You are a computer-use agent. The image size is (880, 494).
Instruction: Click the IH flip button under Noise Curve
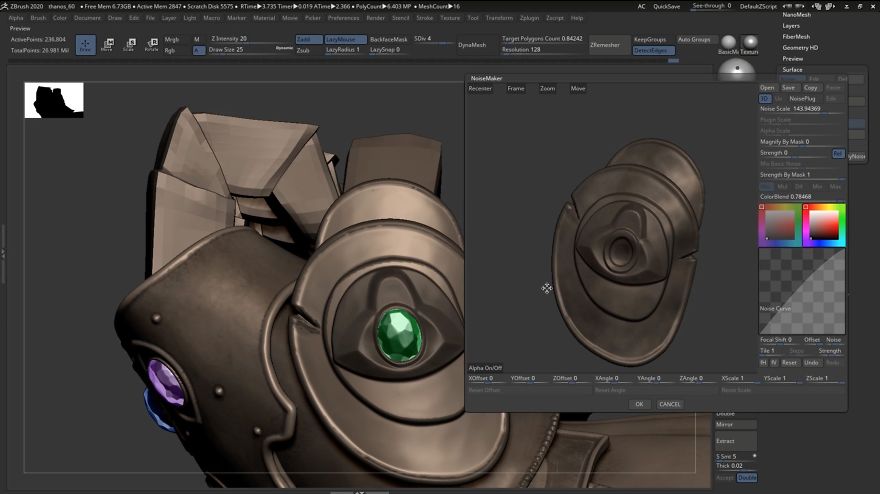point(763,363)
